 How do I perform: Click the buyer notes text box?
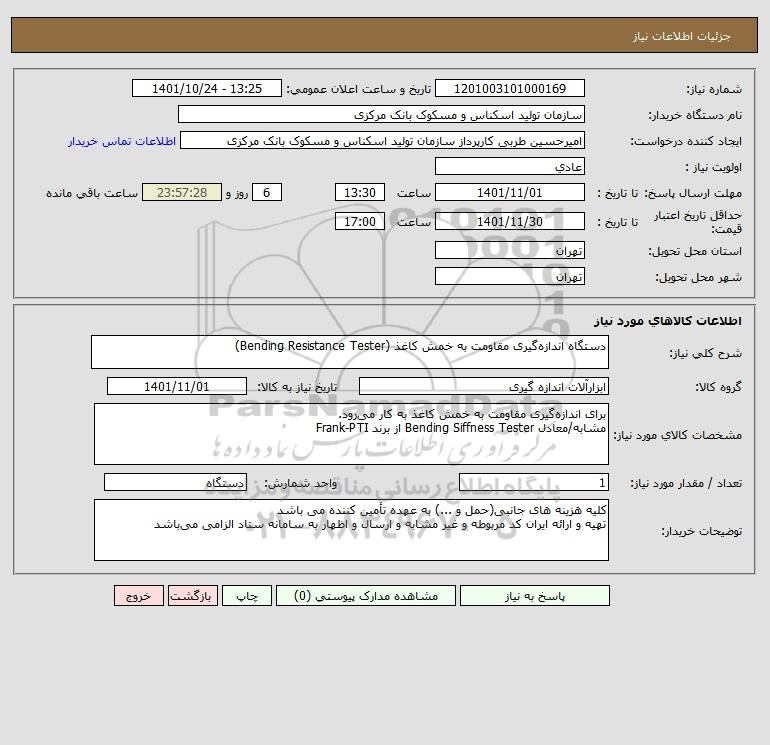coord(351,530)
